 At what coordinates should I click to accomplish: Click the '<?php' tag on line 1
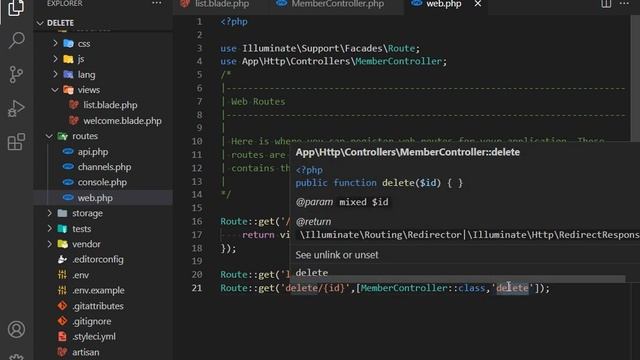click(234, 22)
